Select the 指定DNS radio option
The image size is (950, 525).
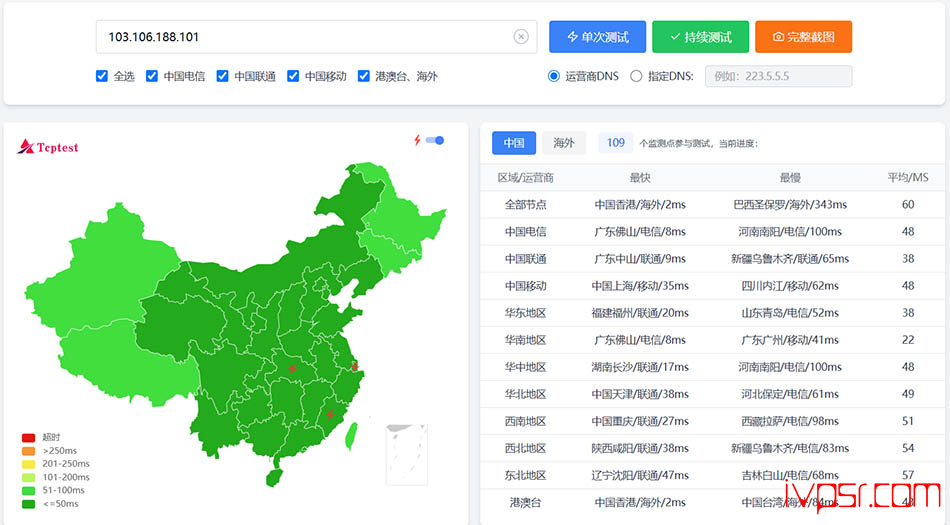click(x=636, y=76)
